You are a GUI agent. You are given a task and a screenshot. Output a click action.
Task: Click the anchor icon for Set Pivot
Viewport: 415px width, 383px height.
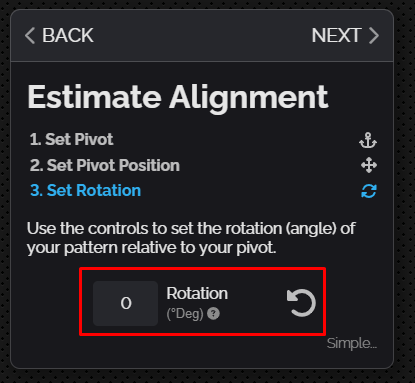coord(368,140)
